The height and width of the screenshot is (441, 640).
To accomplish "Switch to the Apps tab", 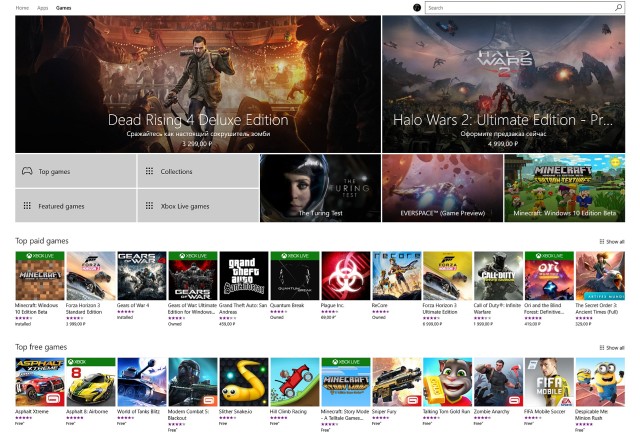I will 42,8.
